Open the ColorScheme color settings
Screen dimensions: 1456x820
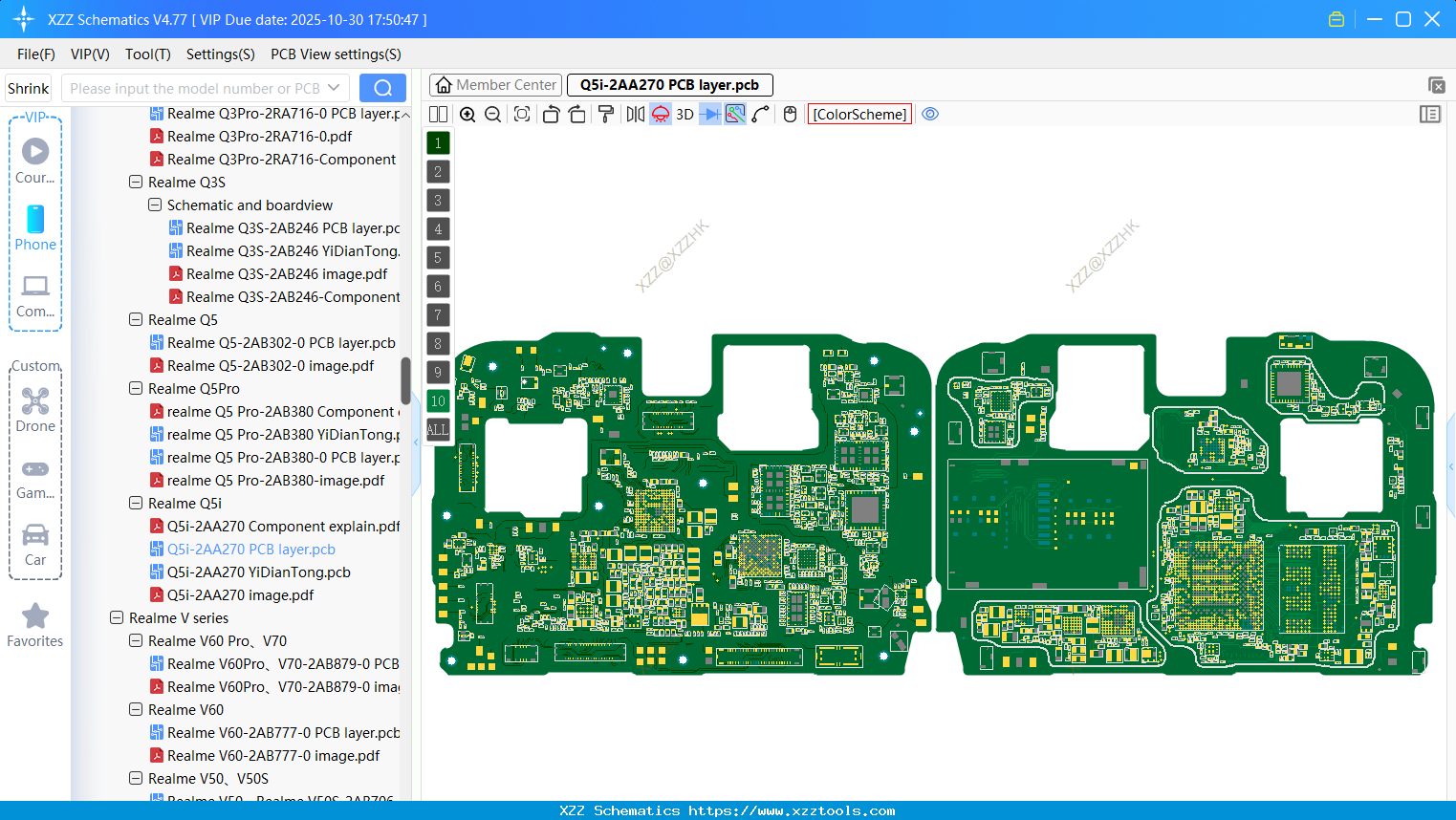(x=859, y=114)
